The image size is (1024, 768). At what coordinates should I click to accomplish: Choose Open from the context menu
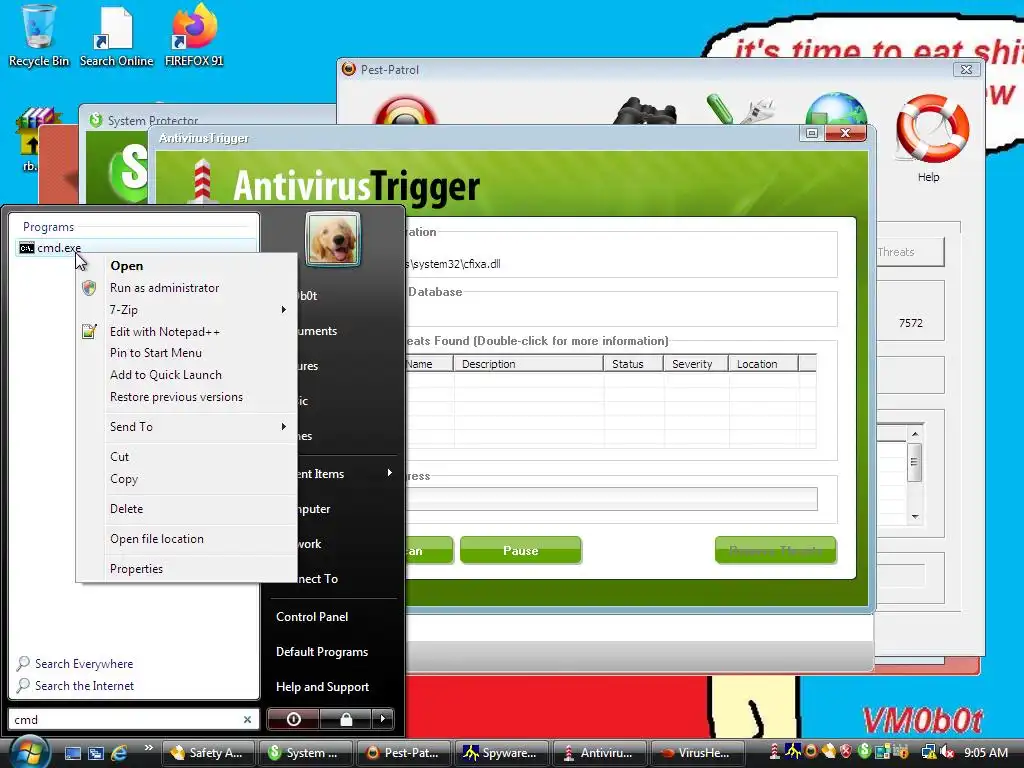(186, 265)
